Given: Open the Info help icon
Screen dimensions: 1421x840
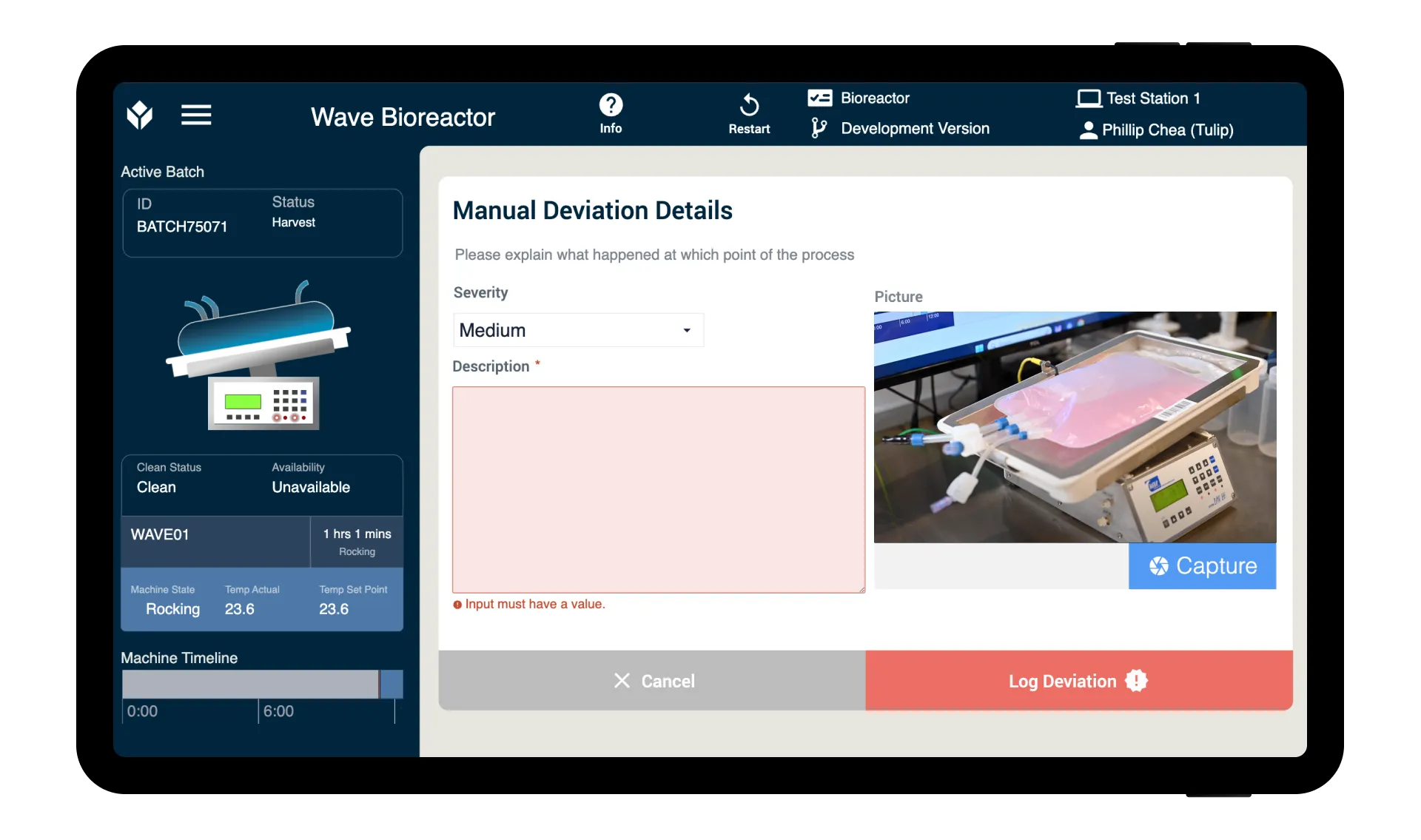Looking at the screenshot, I should (x=611, y=105).
